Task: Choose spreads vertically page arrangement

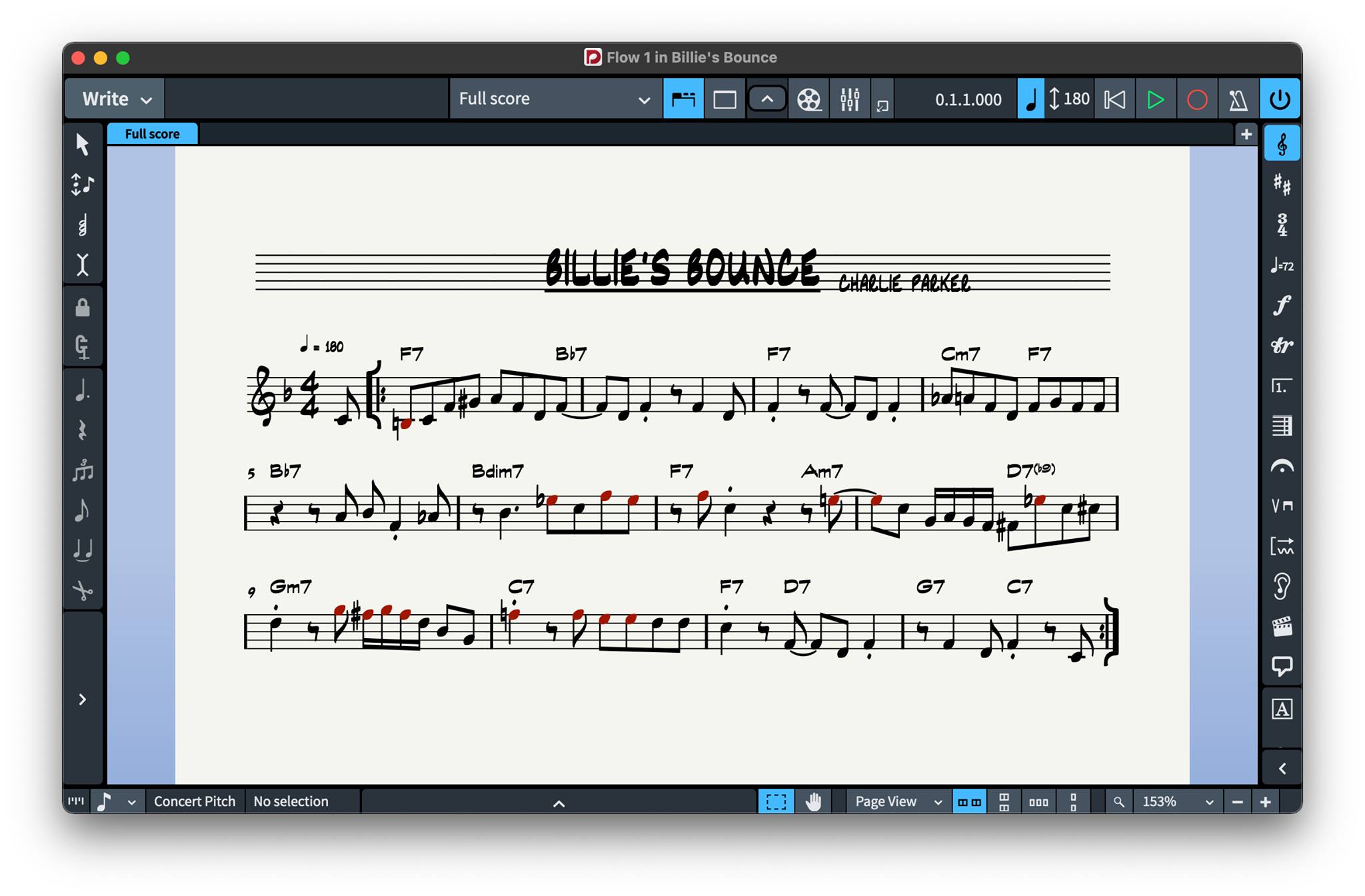Action: (1004, 801)
